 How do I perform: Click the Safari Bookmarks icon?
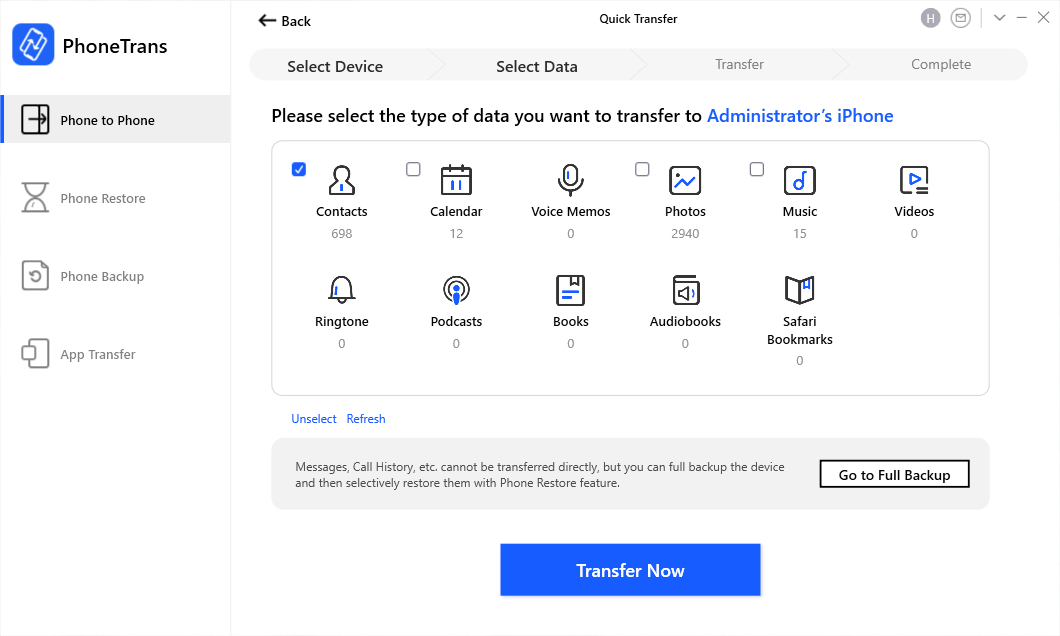click(799, 290)
